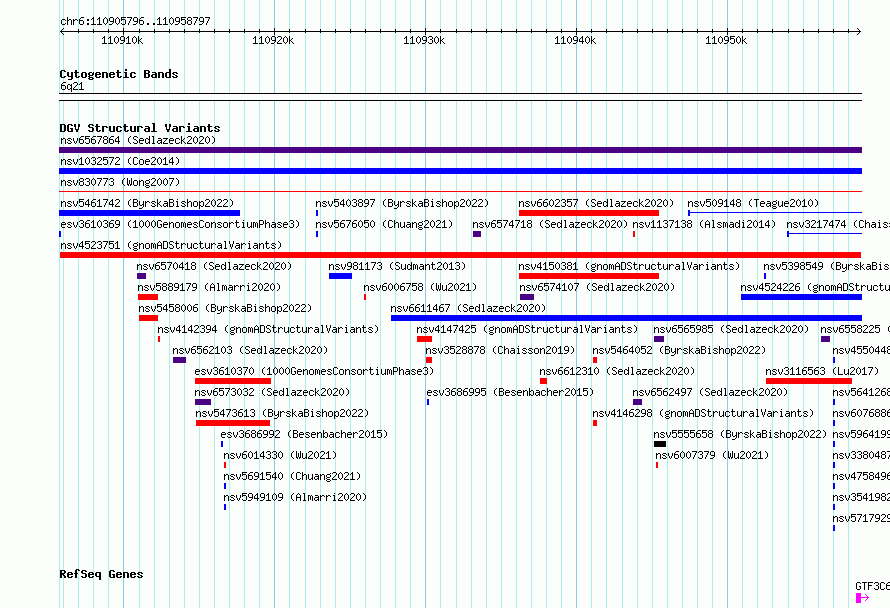This screenshot has width=890, height=608.
Task: Click the purple block under nsv6562497
Action: click(x=637, y=402)
